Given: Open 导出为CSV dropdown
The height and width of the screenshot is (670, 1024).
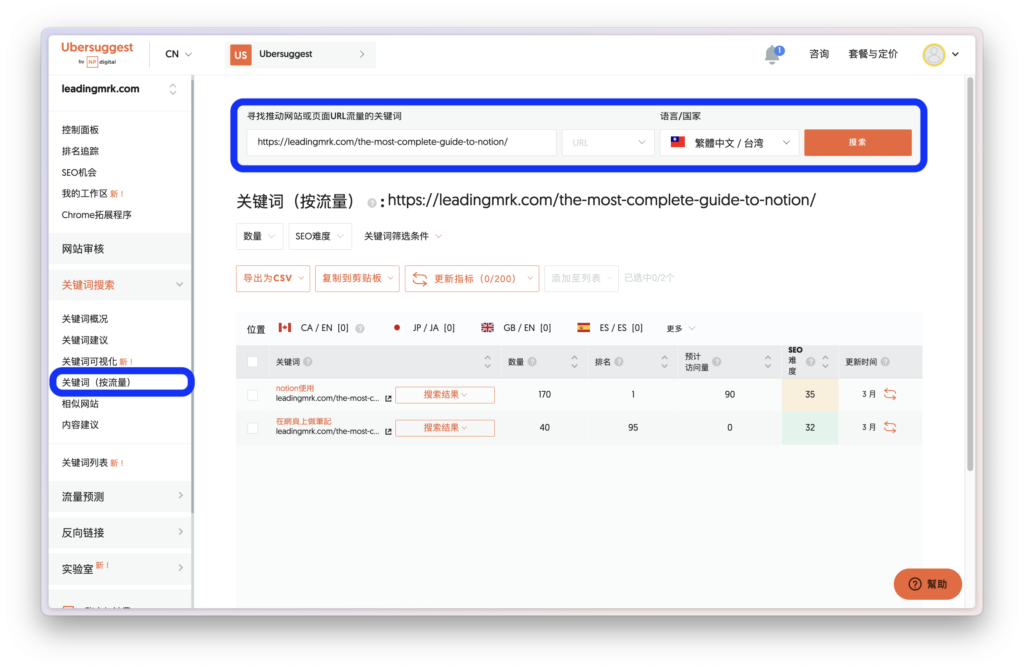Looking at the screenshot, I should coord(273,278).
